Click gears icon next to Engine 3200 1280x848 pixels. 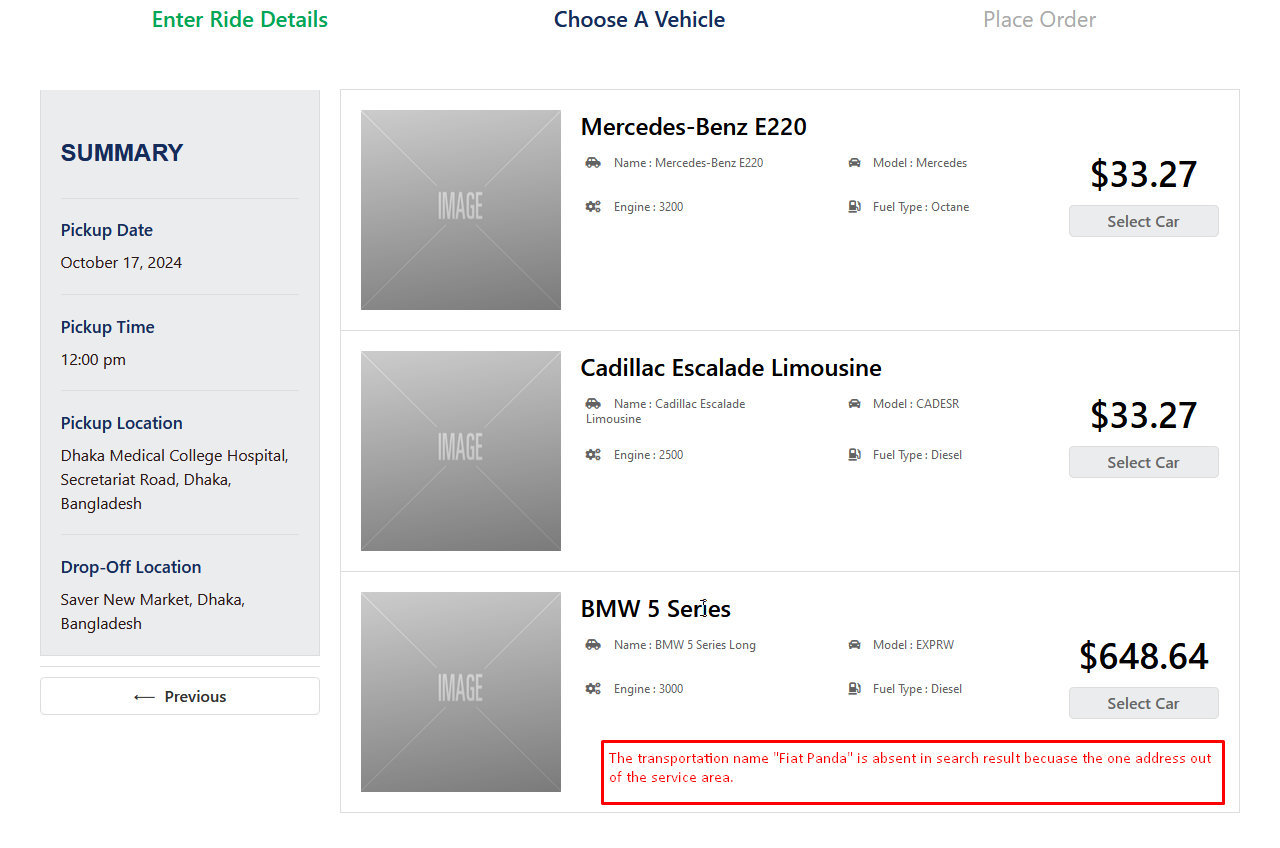click(x=593, y=207)
